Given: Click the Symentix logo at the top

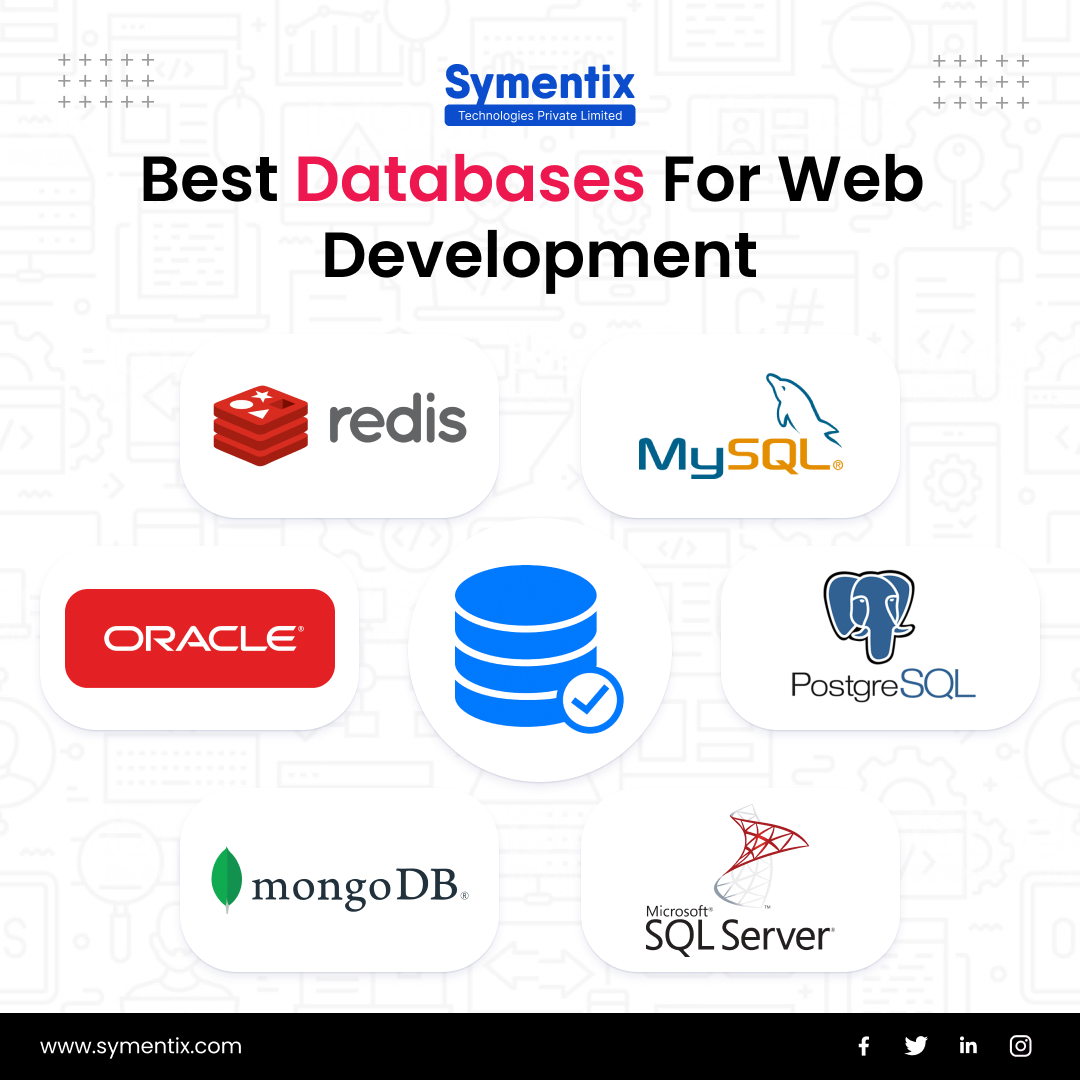Looking at the screenshot, I should click(x=540, y=94).
